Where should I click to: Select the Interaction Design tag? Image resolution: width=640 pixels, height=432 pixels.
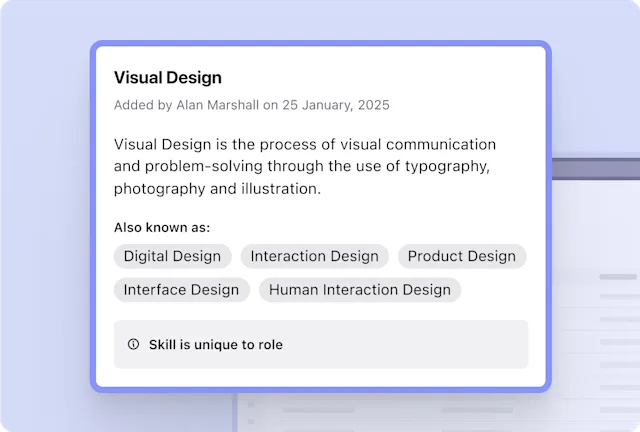[x=315, y=256]
